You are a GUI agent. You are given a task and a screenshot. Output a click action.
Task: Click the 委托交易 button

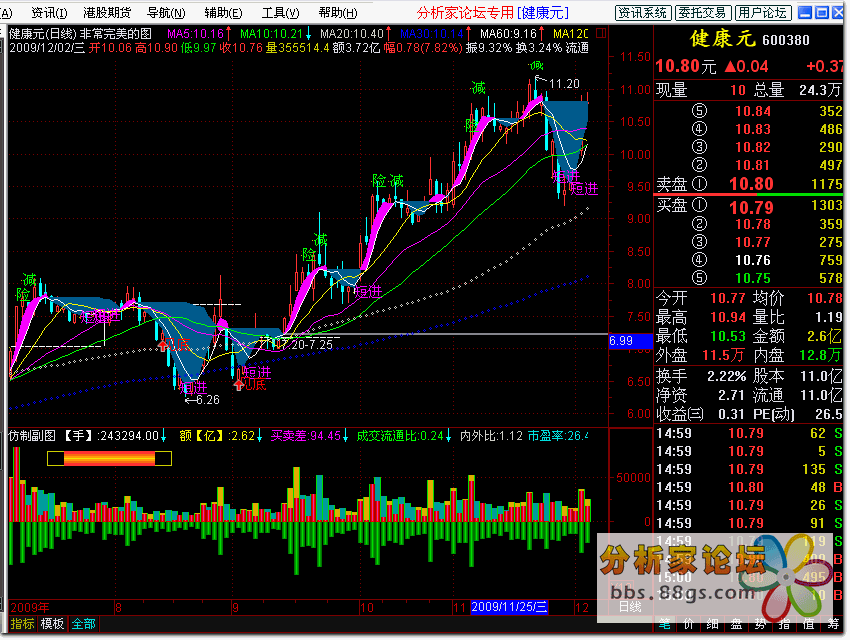coord(703,13)
